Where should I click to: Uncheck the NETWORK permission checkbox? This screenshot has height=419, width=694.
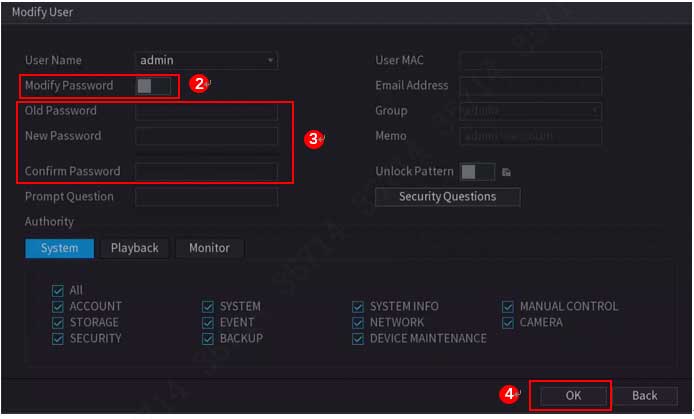tap(358, 323)
